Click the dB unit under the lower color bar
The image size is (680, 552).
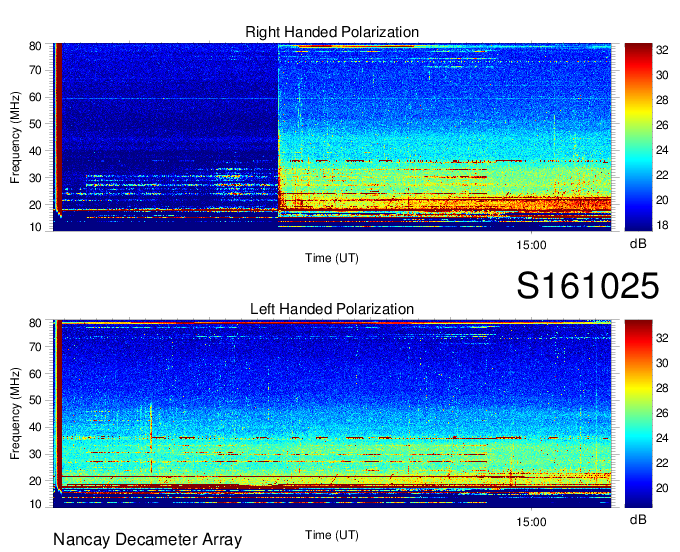(638, 519)
